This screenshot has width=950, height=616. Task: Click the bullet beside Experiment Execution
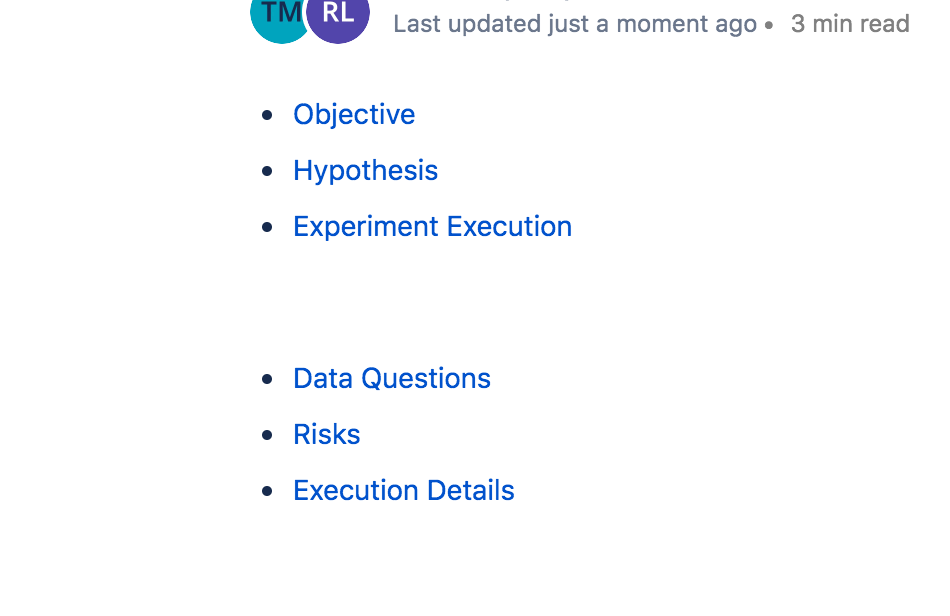click(267, 227)
